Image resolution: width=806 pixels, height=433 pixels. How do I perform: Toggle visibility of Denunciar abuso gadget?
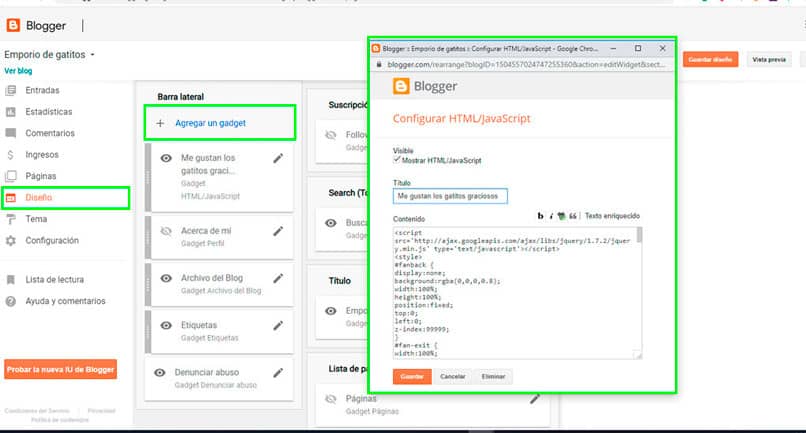click(160, 373)
